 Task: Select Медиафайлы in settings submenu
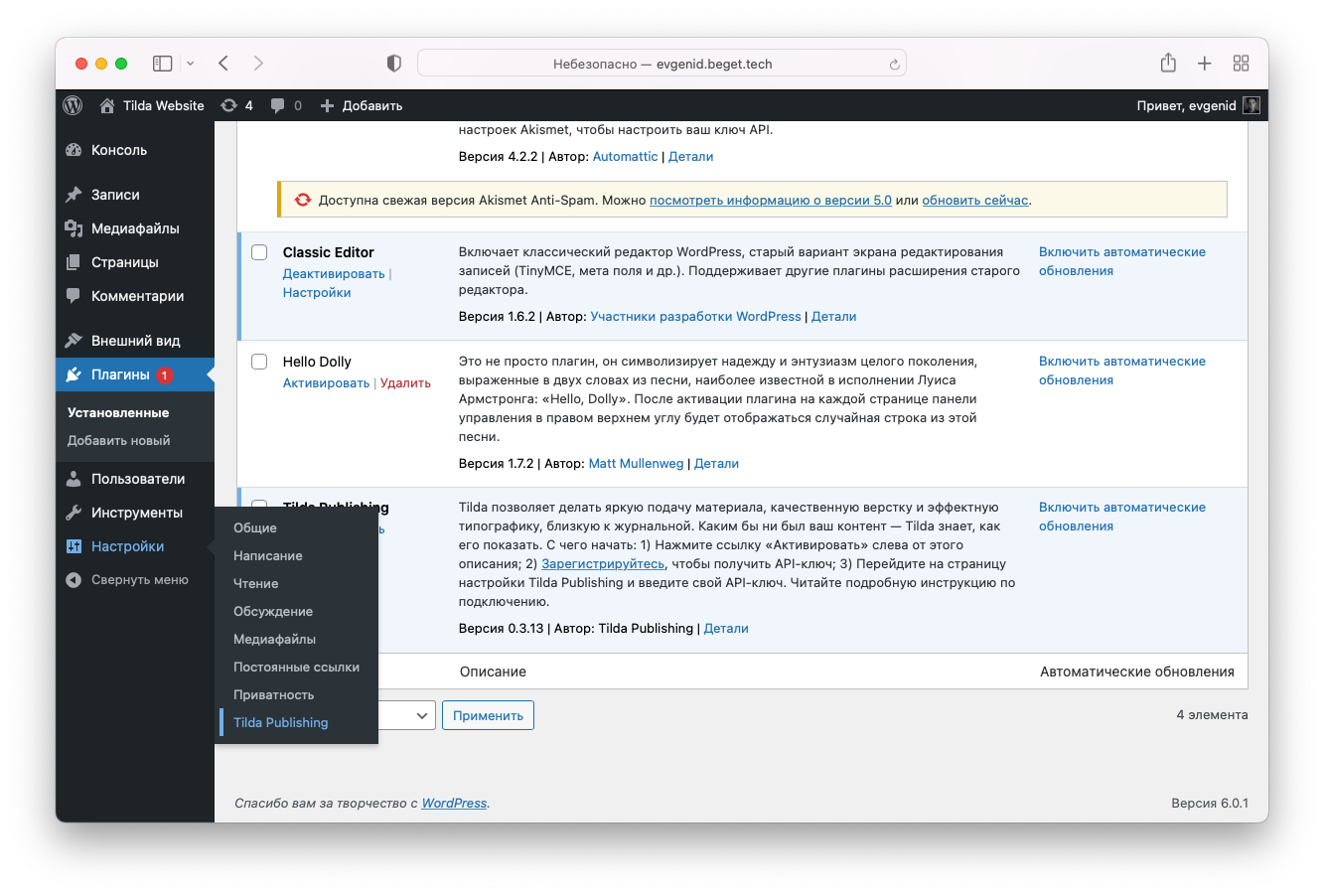click(275, 639)
